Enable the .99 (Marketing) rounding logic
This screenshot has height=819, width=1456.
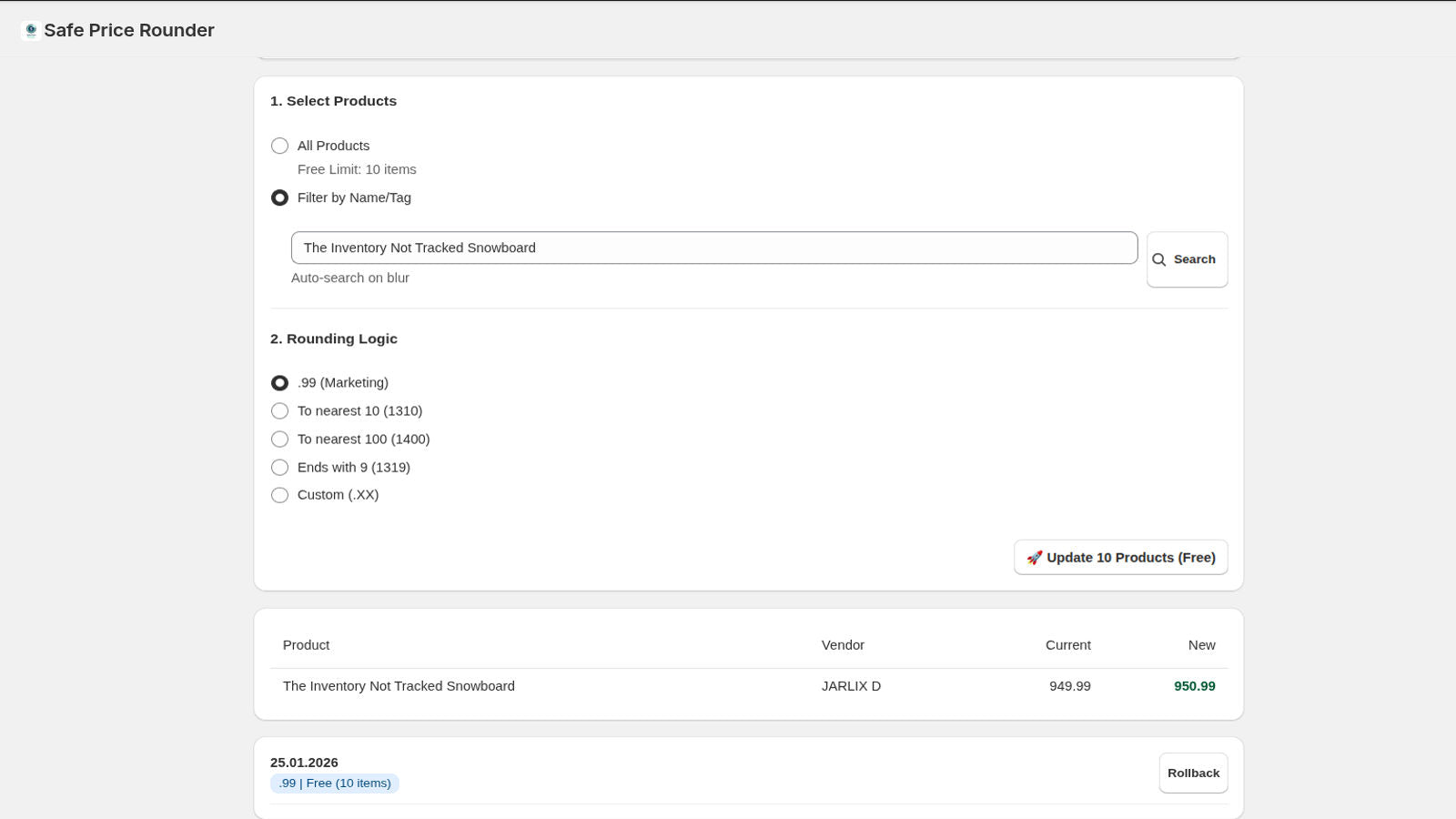coord(279,383)
